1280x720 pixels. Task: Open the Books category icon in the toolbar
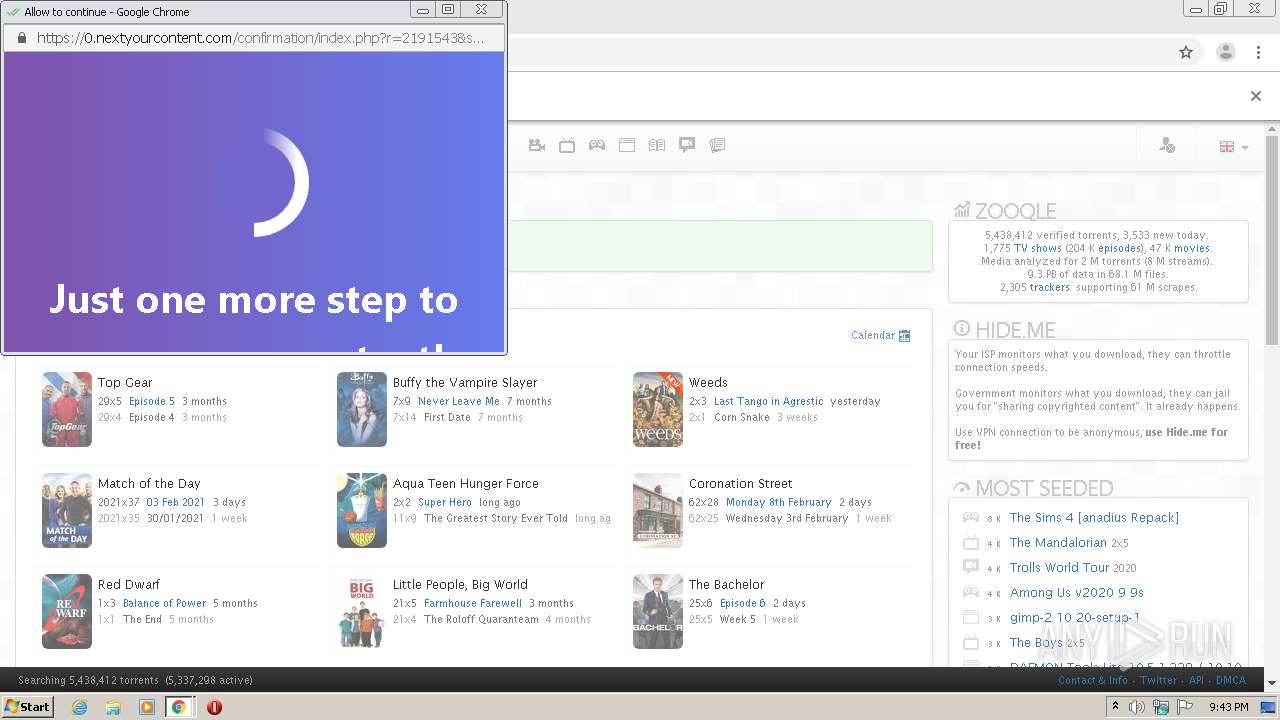657,145
